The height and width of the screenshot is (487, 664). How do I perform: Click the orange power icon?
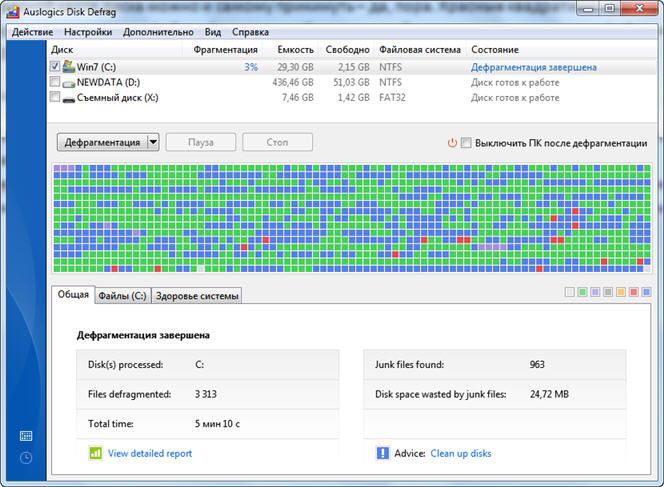pos(452,143)
